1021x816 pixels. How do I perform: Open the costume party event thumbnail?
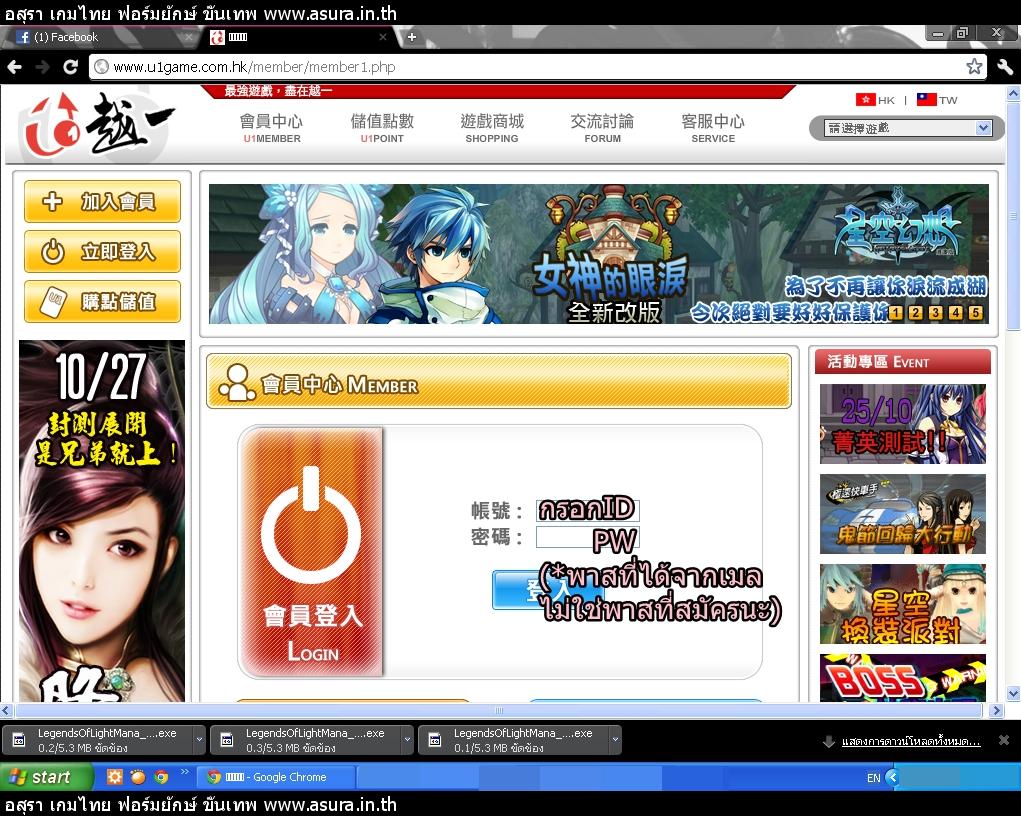902,604
